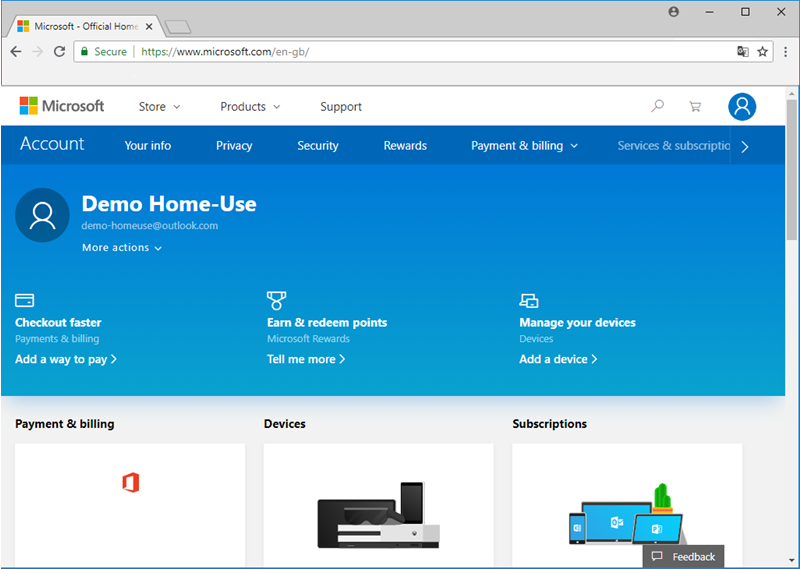Click the right chevron to show more nav items
The width and height of the screenshot is (800, 569).
(x=745, y=147)
